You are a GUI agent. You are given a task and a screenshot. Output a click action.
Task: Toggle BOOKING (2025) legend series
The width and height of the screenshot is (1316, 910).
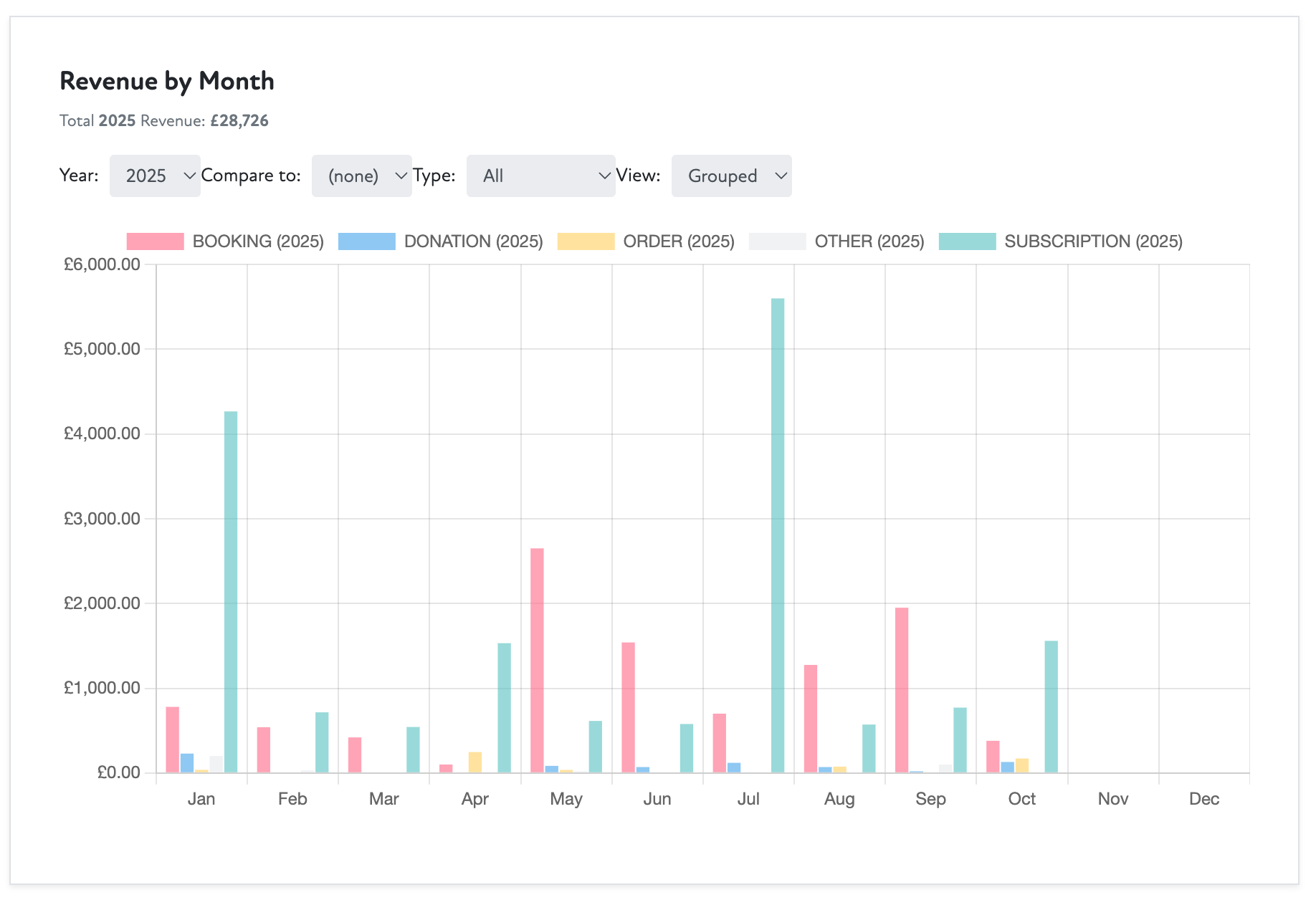(225, 241)
